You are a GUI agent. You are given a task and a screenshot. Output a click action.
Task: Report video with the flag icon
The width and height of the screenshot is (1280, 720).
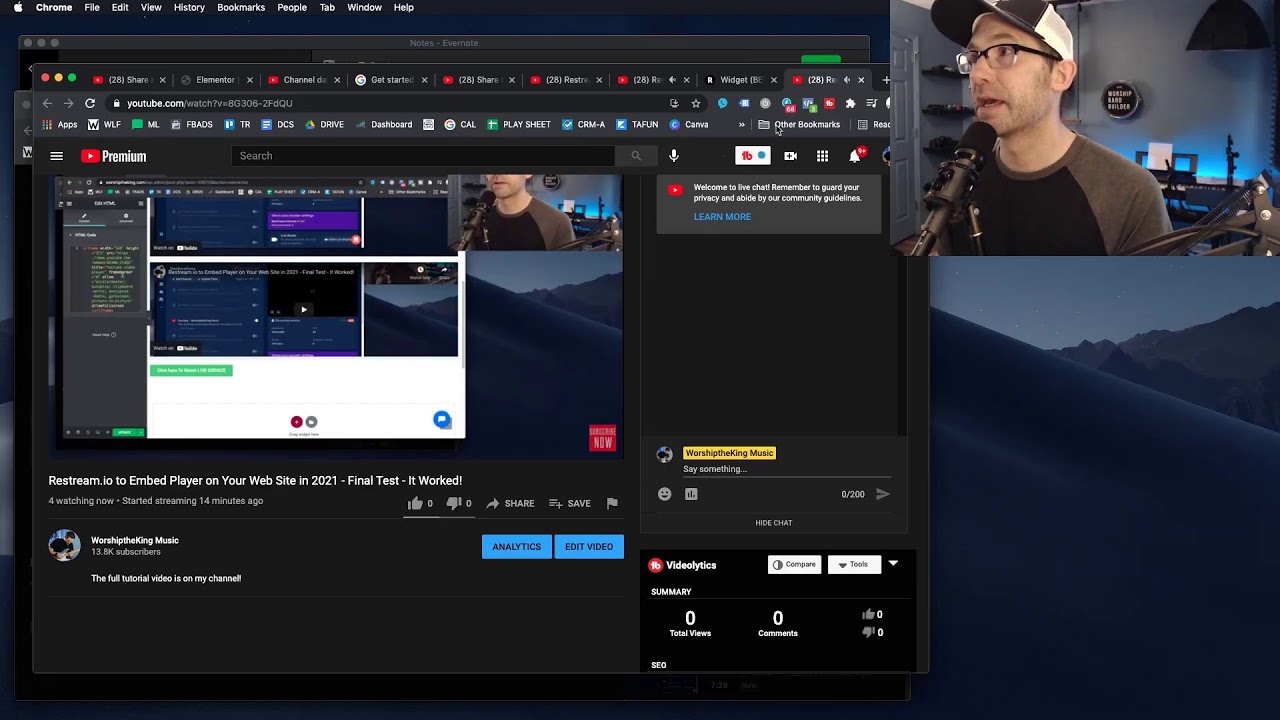pos(612,503)
